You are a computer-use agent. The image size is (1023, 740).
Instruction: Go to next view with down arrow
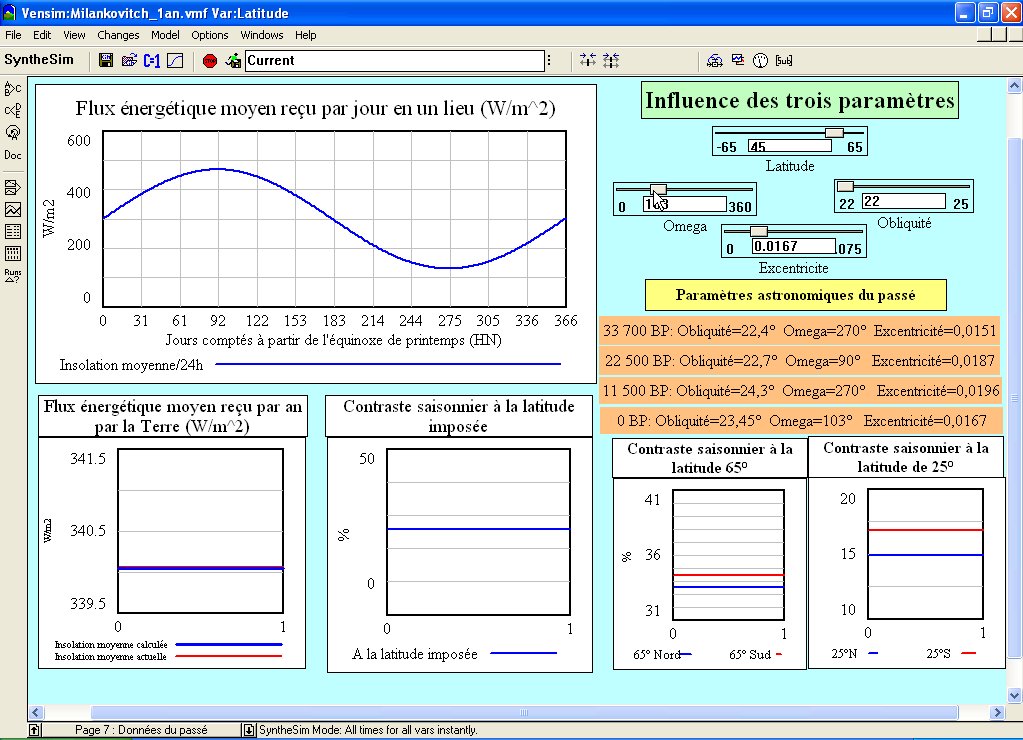coord(249,731)
